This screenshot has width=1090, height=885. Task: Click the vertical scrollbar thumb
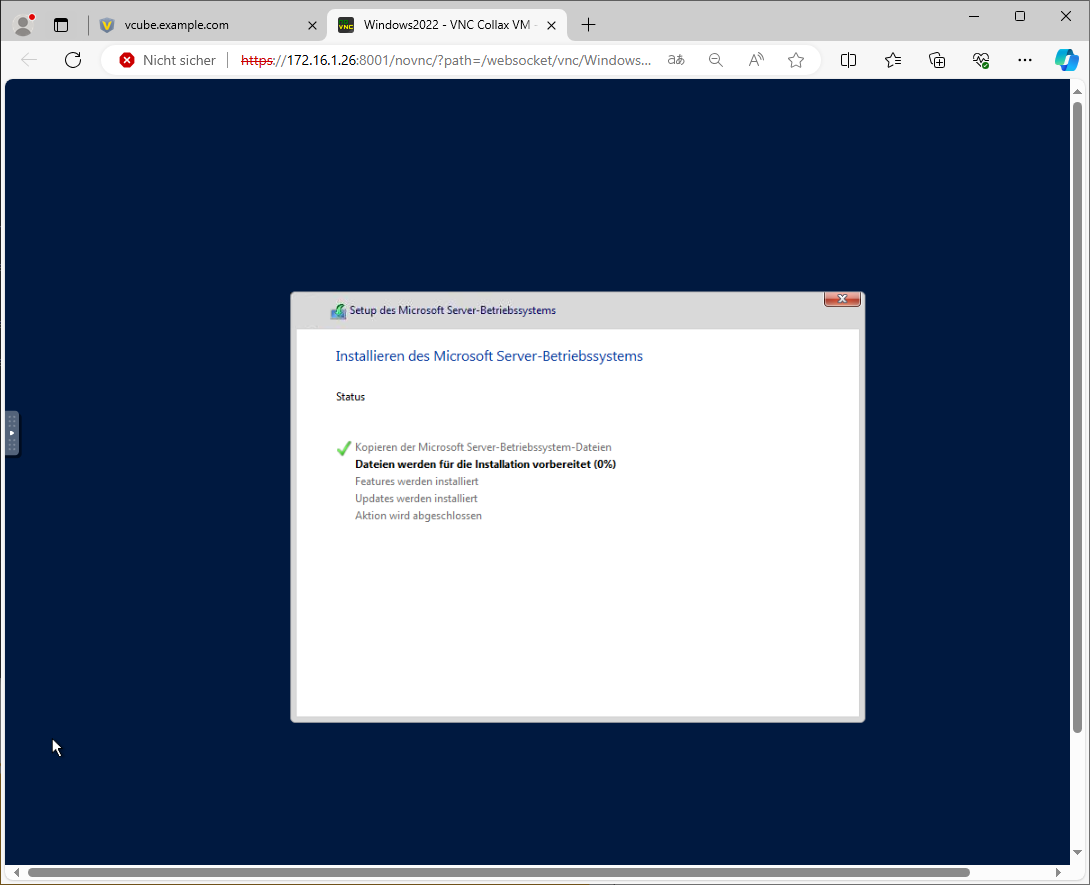tap(1077, 417)
